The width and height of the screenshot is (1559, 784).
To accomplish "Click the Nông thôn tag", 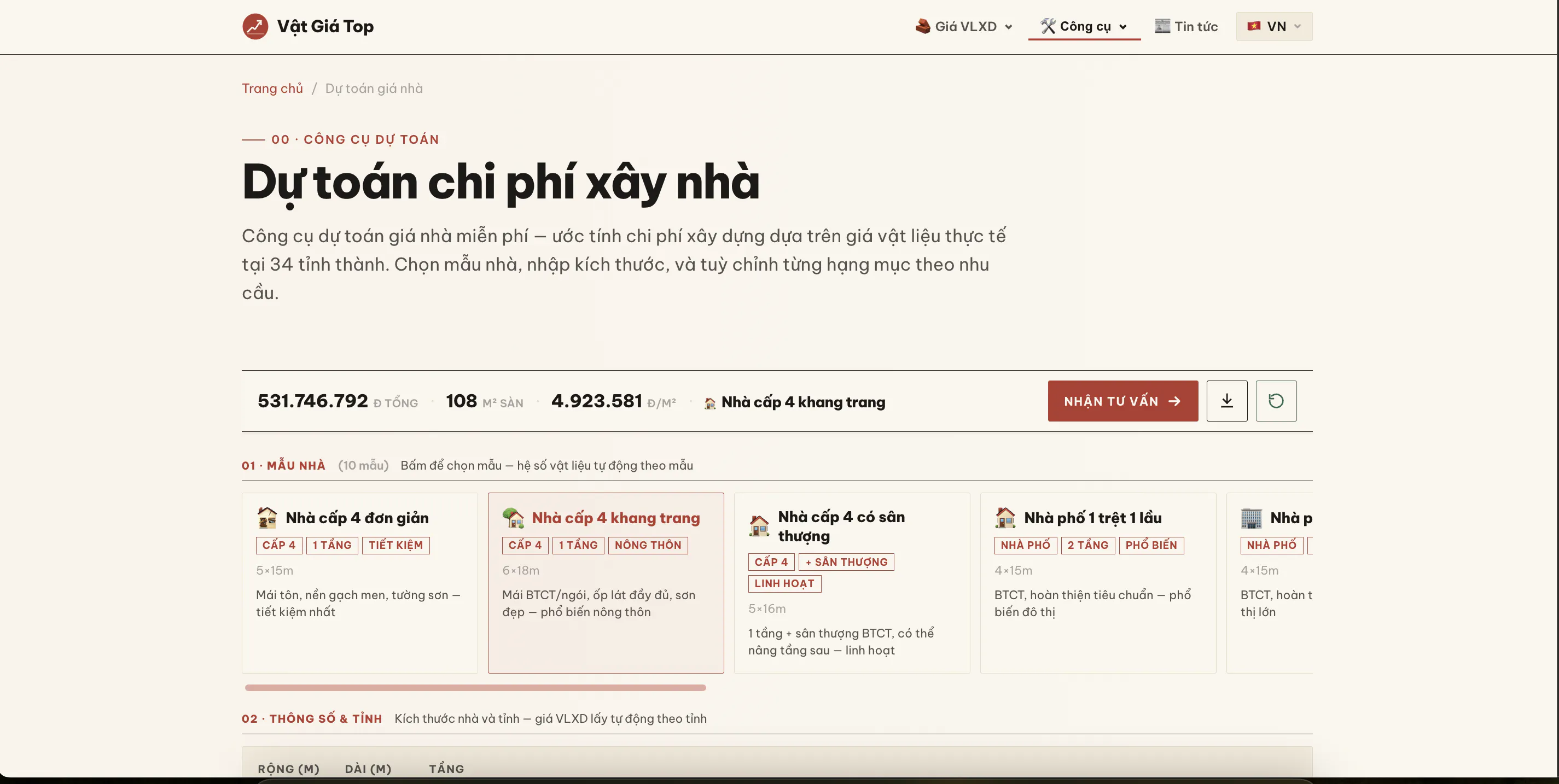I will coord(648,545).
